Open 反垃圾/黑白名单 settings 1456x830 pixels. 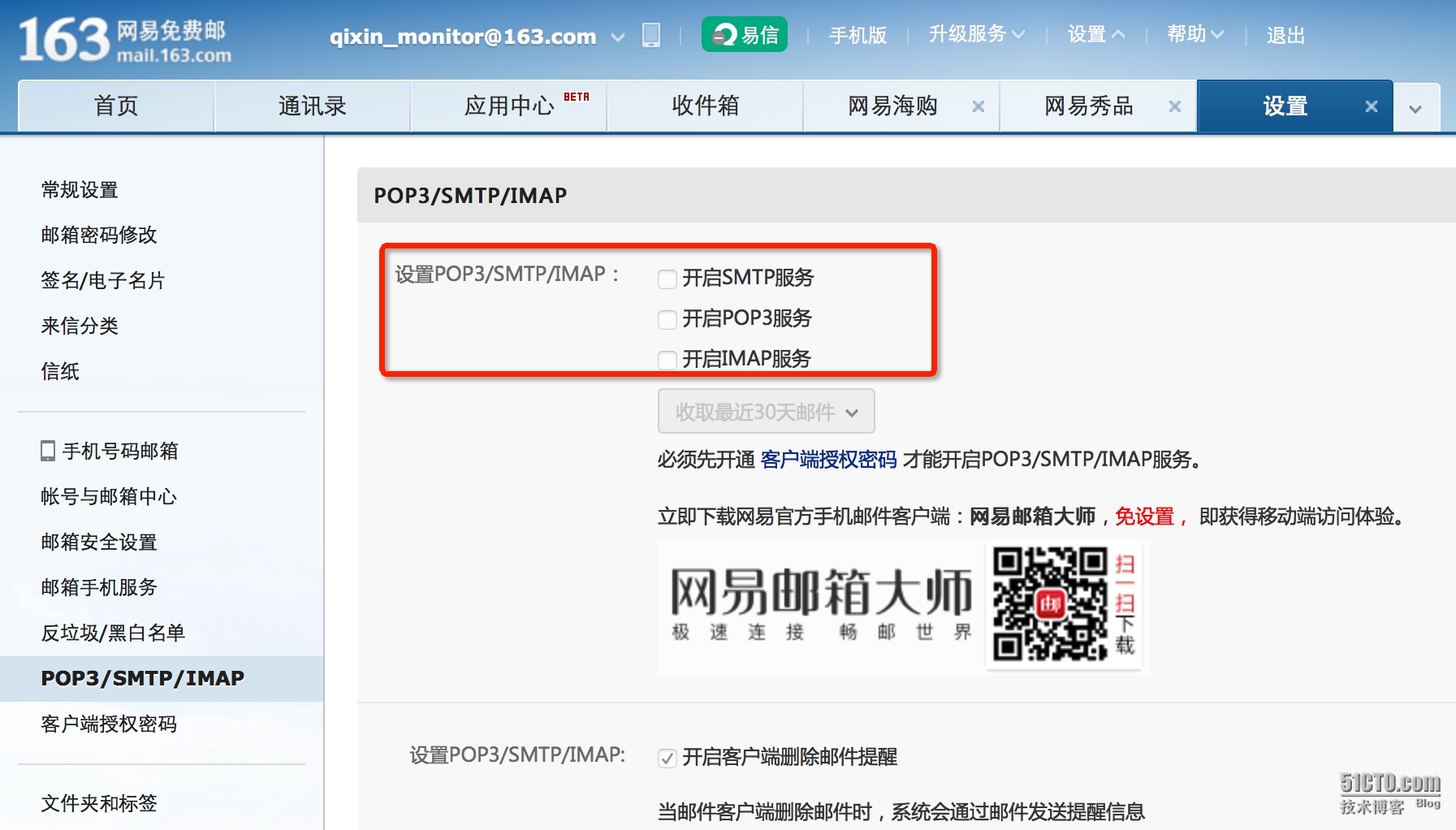click(x=113, y=633)
